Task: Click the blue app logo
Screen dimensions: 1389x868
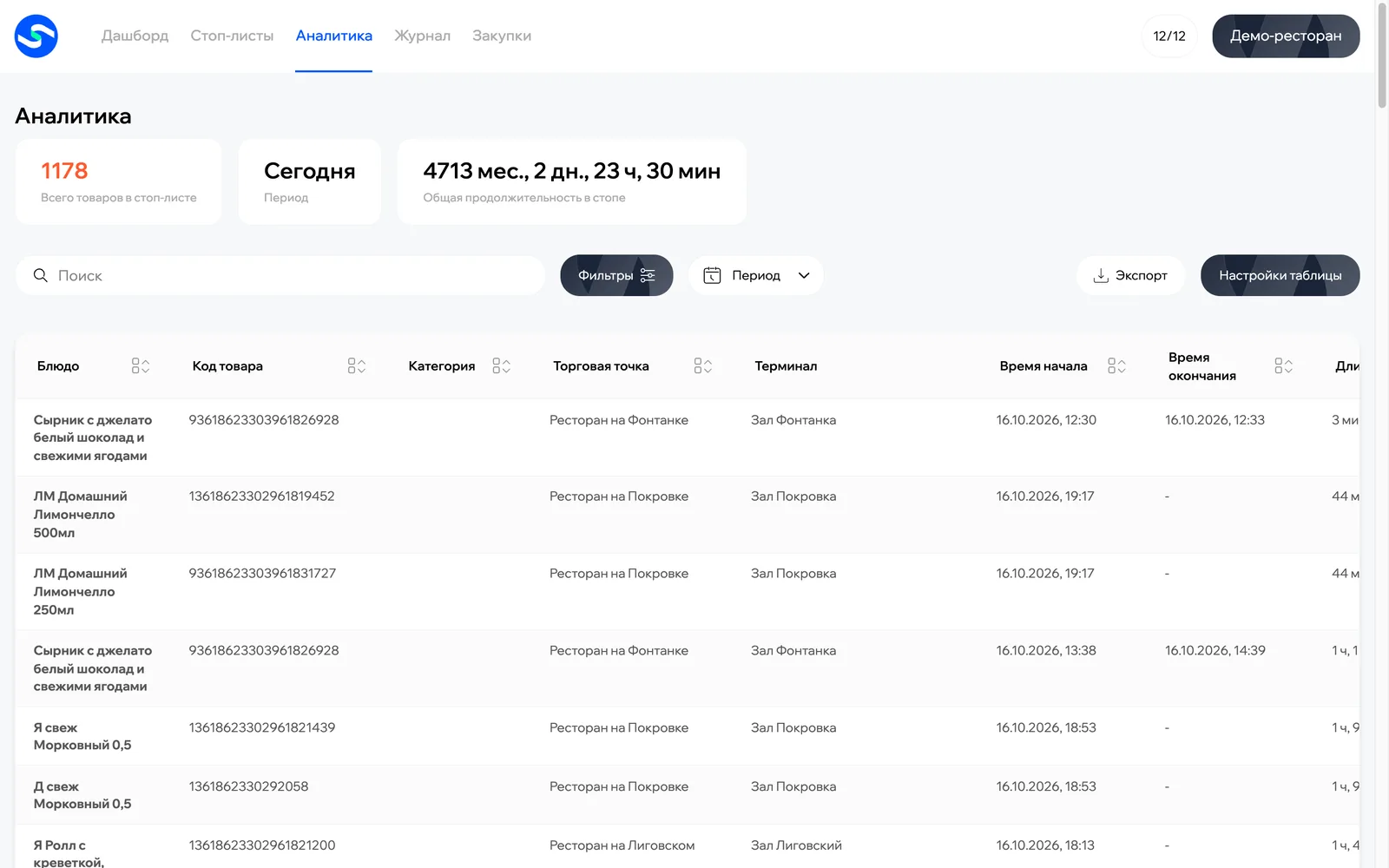Action: (x=36, y=36)
